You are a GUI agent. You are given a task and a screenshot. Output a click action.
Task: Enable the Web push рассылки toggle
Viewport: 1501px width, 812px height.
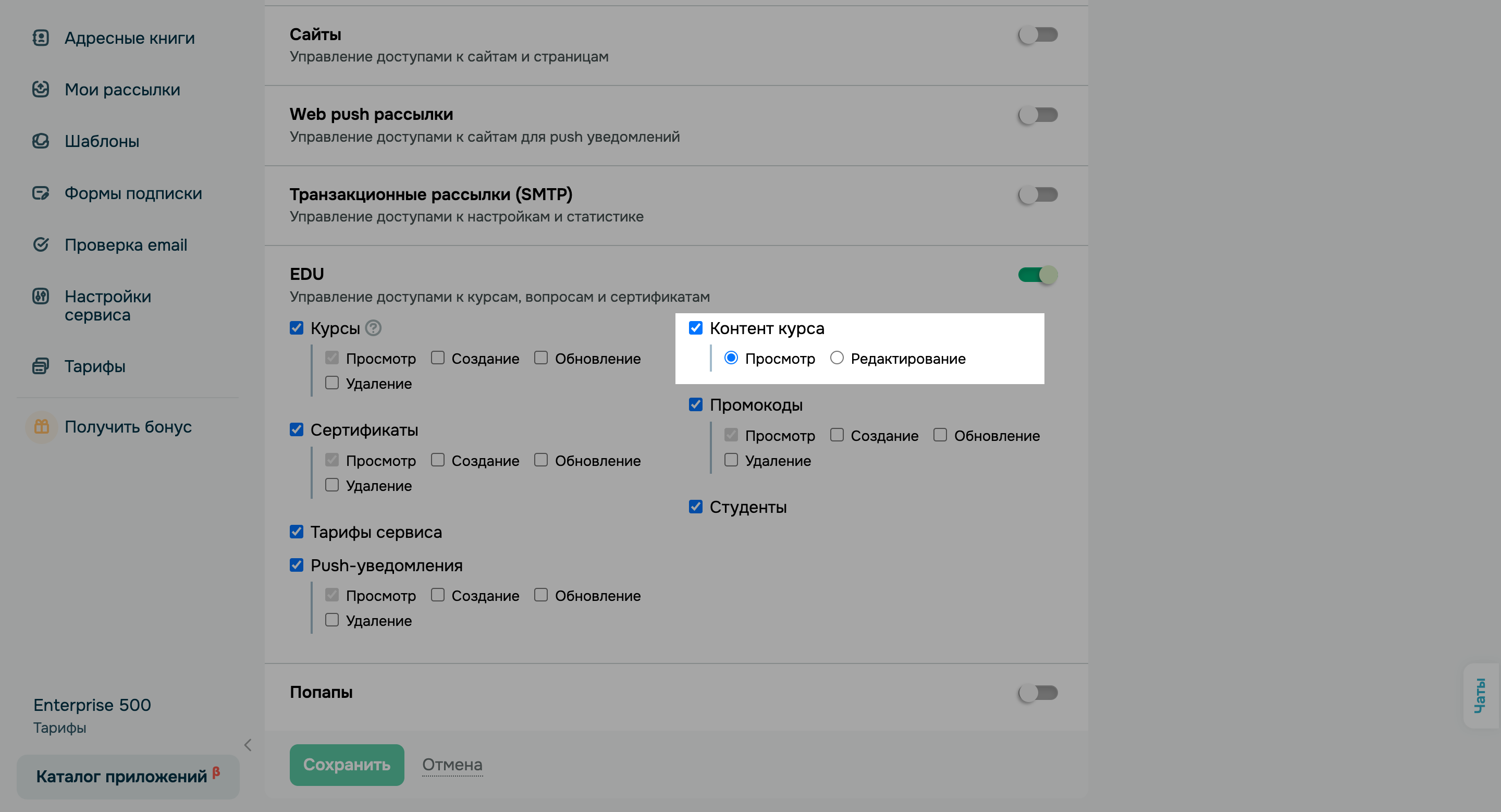pos(1038,115)
